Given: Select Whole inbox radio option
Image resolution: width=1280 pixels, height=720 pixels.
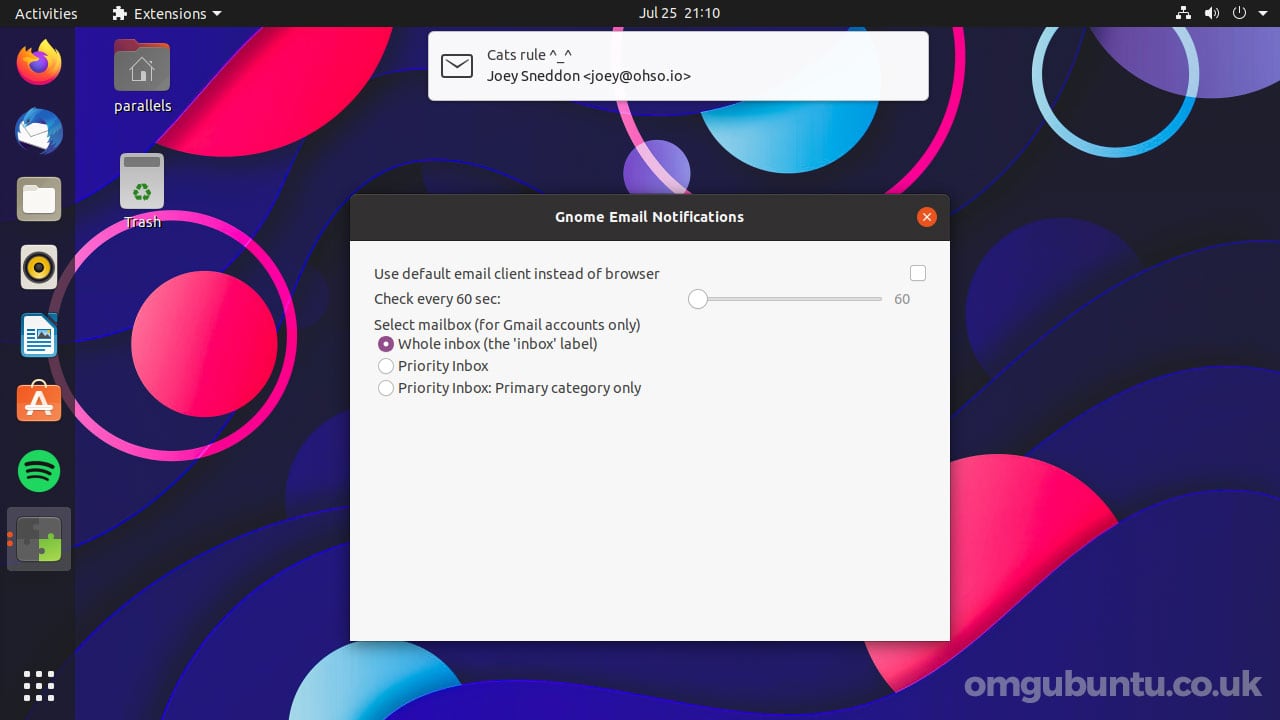Looking at the screenshot, I should click(x=386, y=344).
